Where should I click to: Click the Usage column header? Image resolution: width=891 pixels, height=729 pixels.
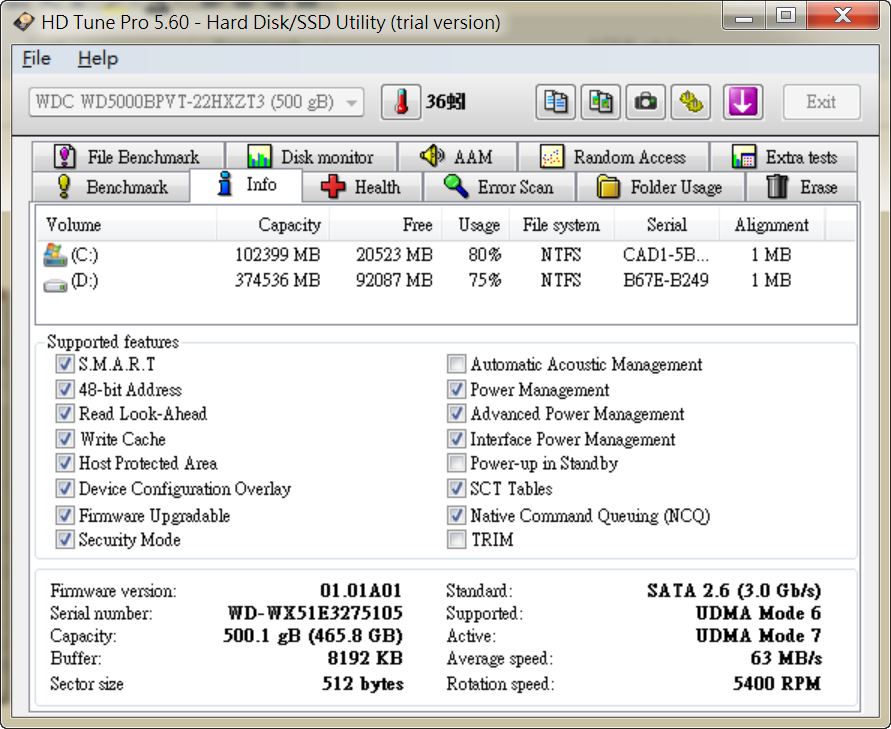click(475, 225)
